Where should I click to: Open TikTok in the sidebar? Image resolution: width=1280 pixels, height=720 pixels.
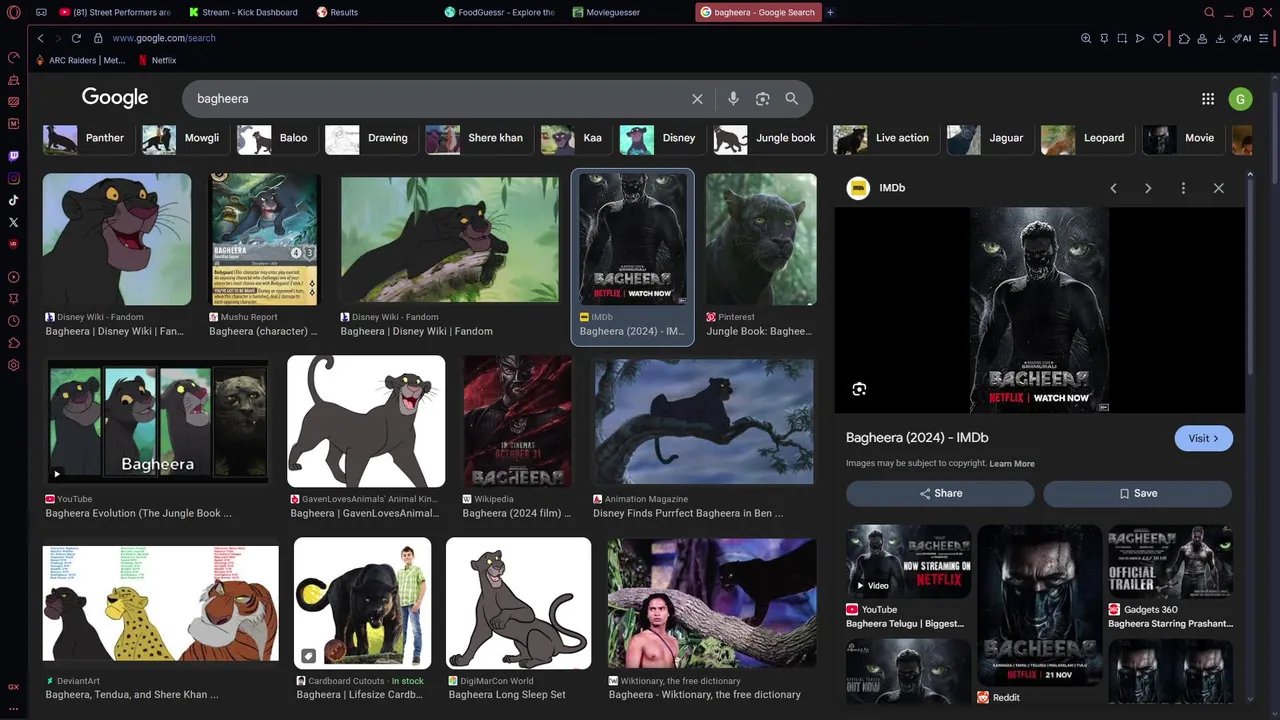(14, 200)
